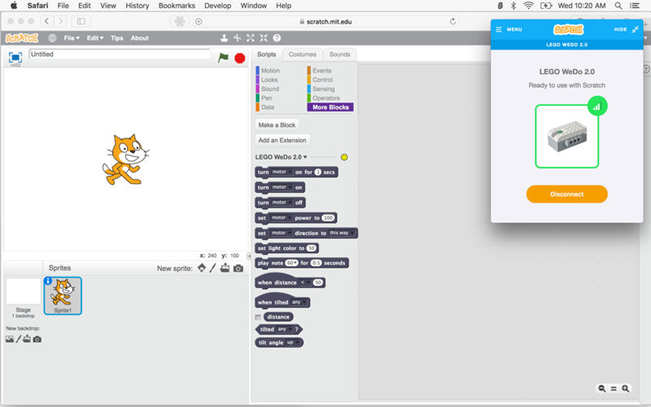Open Sprite1 info button
The width and height of the screenshot is (651, 407).
click(x=48, y=281)
